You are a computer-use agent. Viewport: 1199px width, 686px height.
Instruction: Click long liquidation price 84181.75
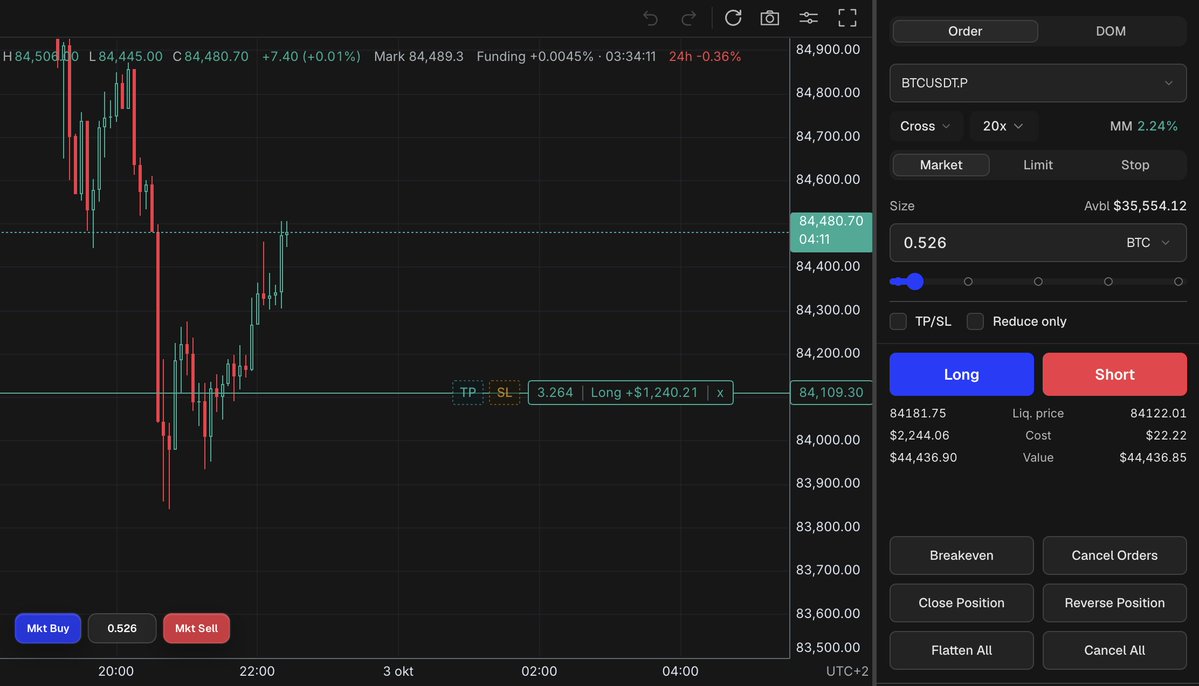[918, 413]
